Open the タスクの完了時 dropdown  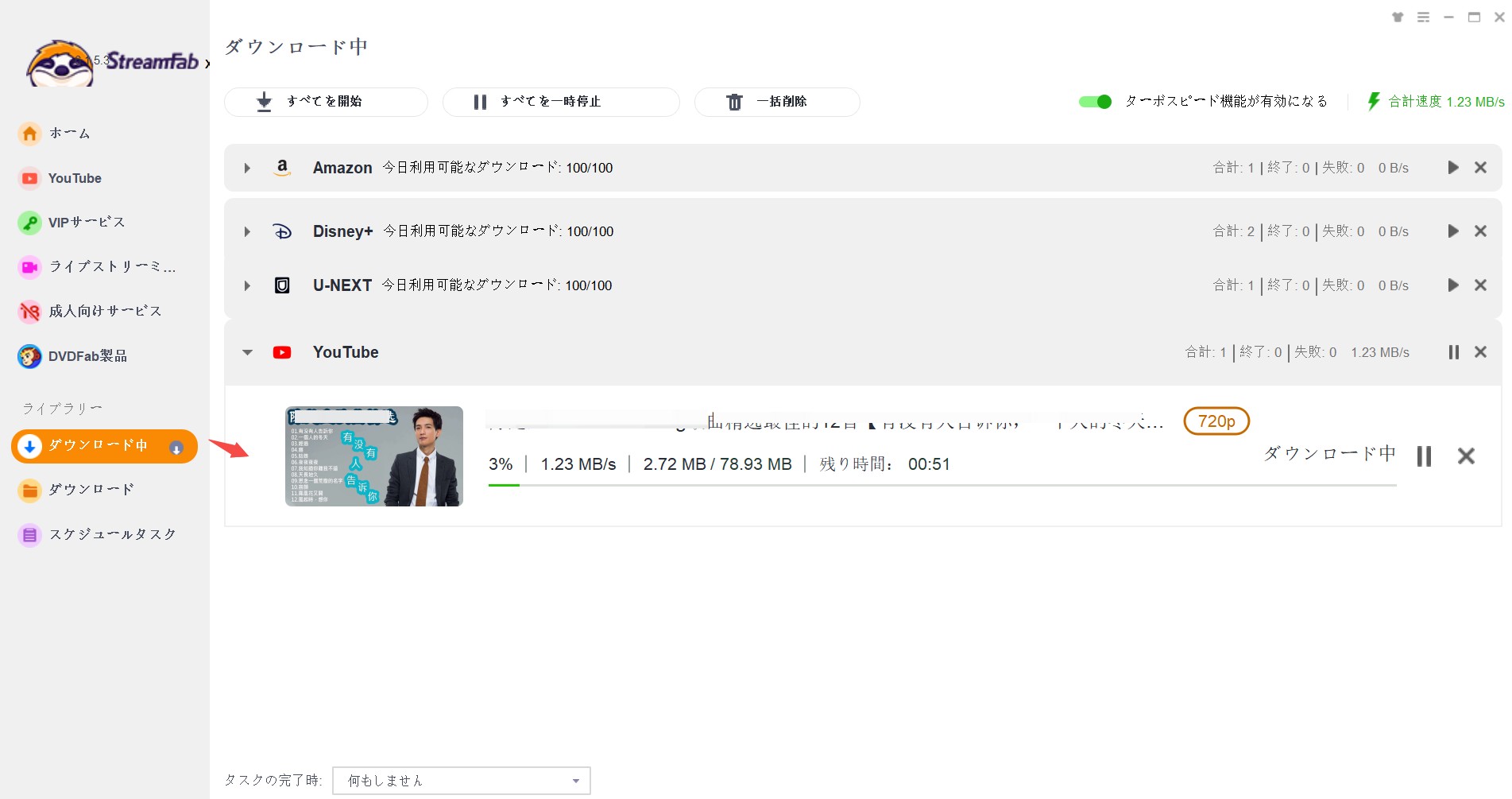click(x=462, y=781)
